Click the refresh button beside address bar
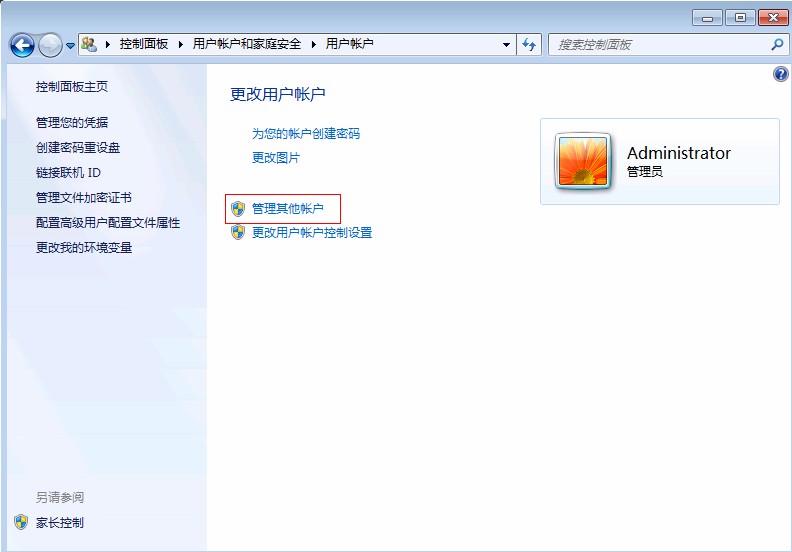This screenshot has width=792, height=552. pyautogui.click(x=529, y=45)
